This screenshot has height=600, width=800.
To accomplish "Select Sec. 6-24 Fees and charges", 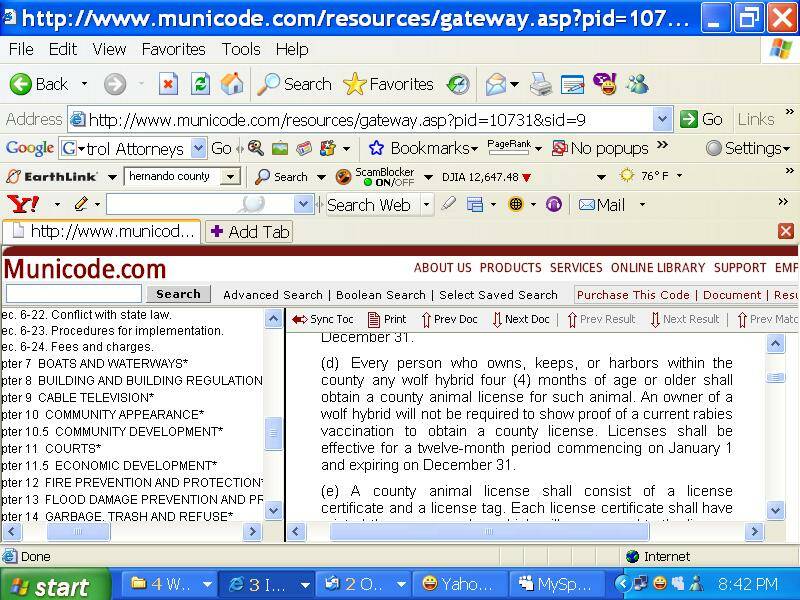I will (78, 347).
